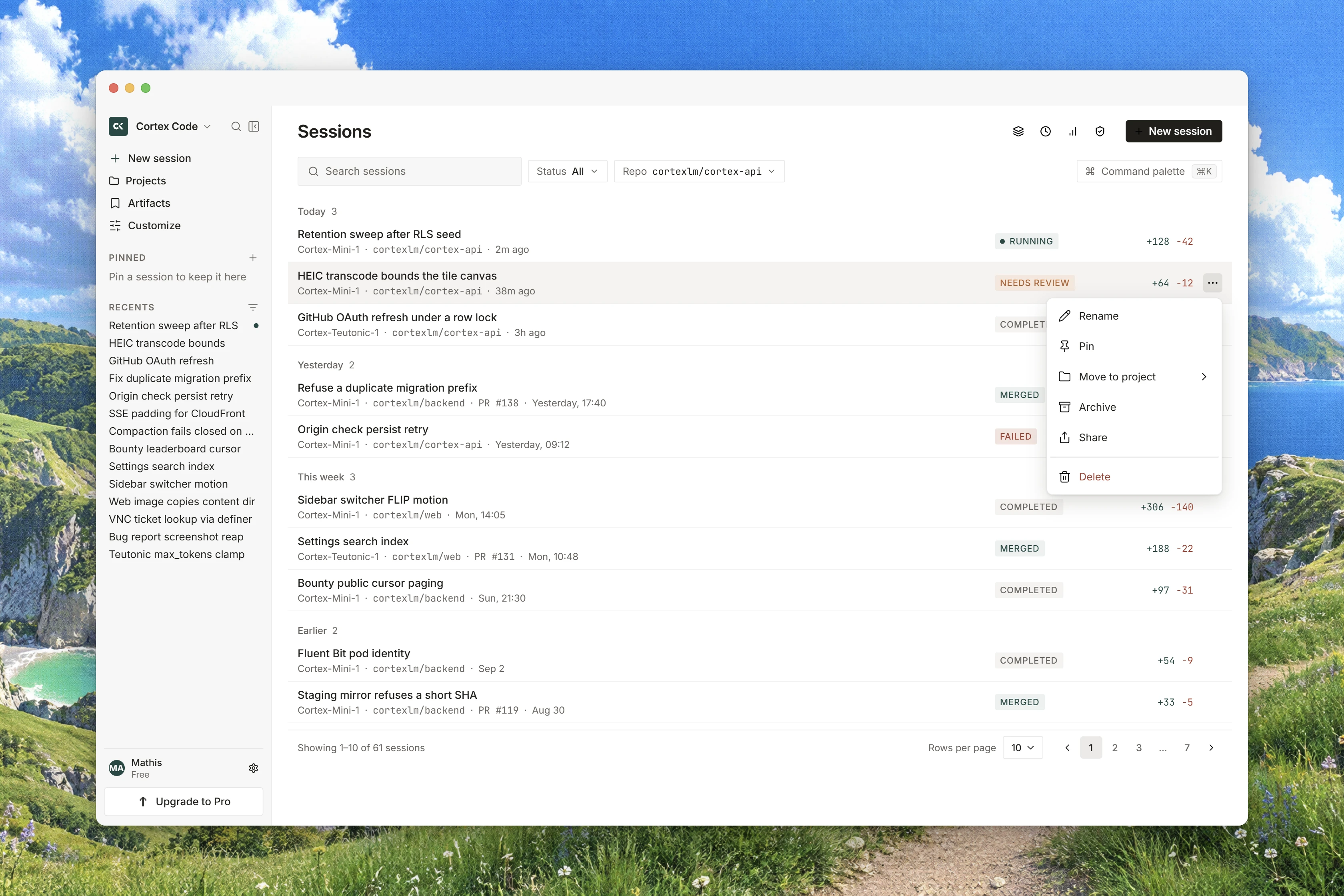Start a New session from the sidebar

coord(183,158)
